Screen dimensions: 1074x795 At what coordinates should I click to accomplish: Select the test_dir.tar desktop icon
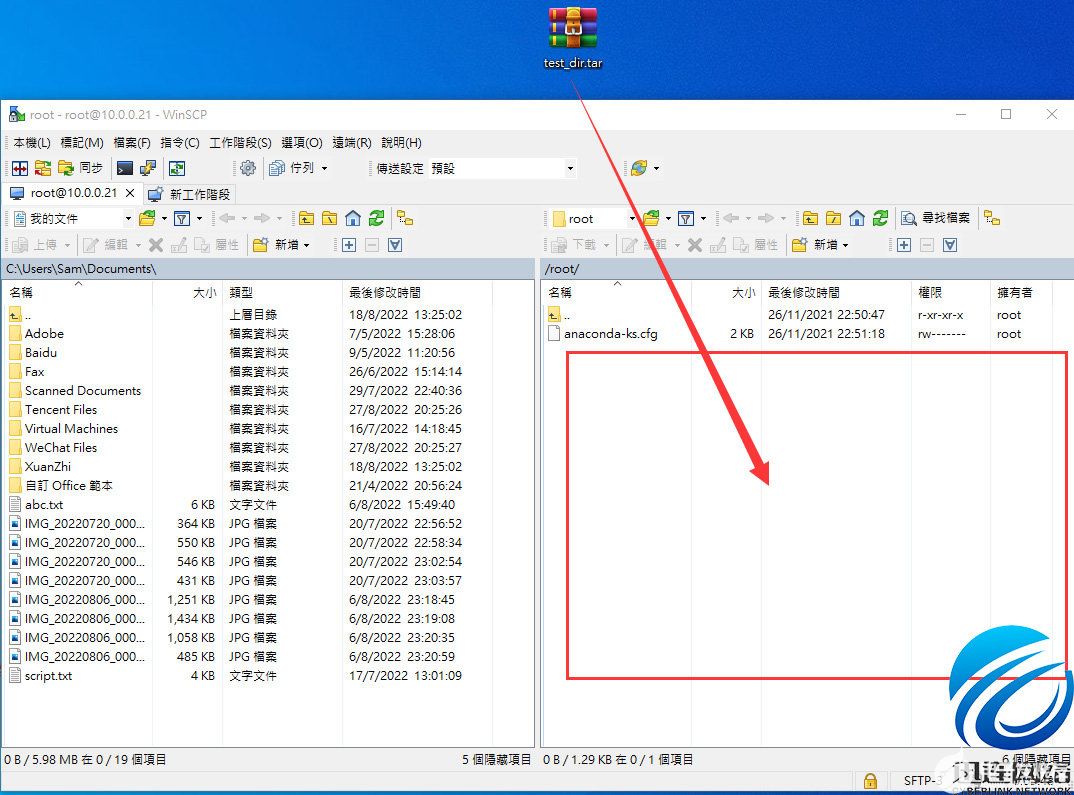pyautogui.click(x=573, y=38)
